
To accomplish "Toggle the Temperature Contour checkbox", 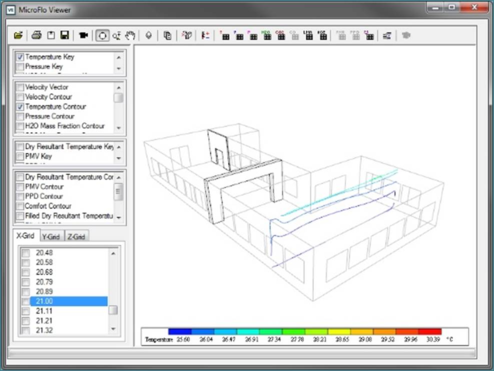I will click(20, 107).
